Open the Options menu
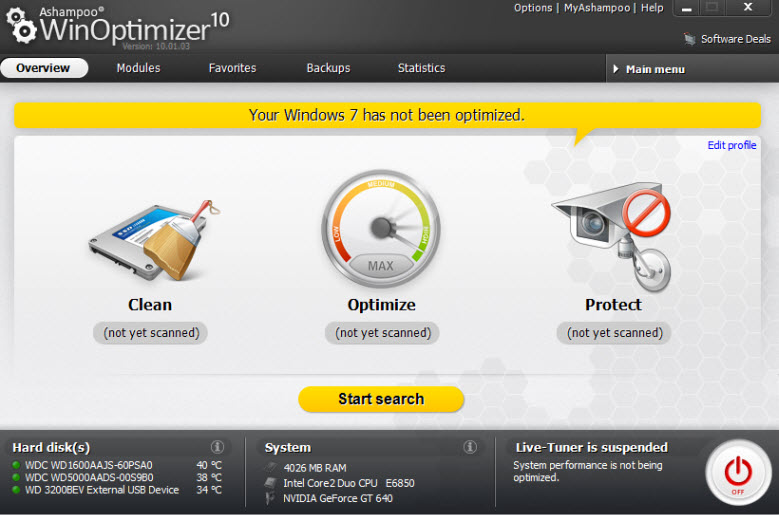The image size is (779, 515). 533,8
